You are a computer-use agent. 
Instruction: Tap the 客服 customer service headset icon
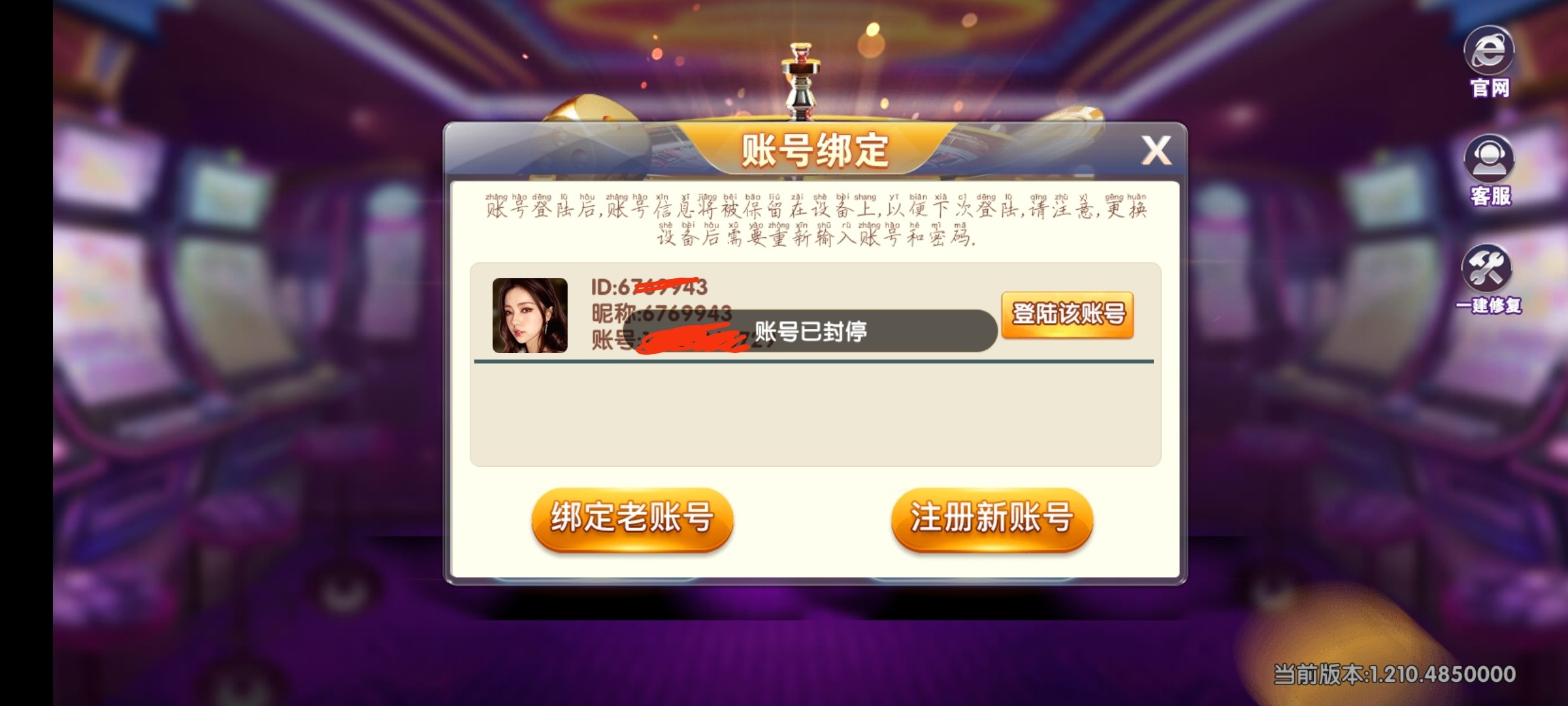click(1489, 159)
